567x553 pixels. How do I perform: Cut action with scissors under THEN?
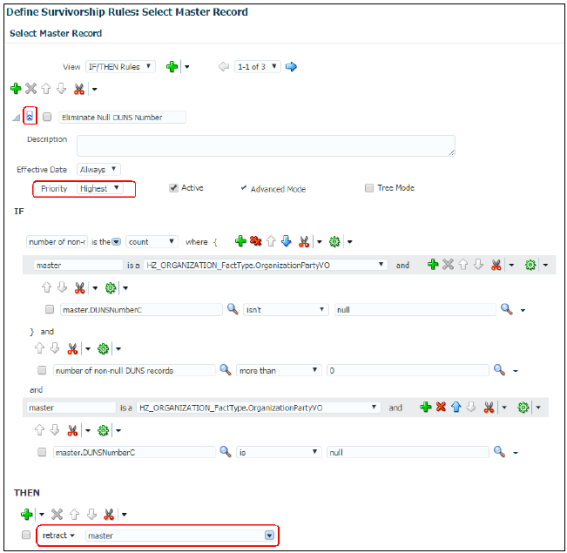coord(108,514)
